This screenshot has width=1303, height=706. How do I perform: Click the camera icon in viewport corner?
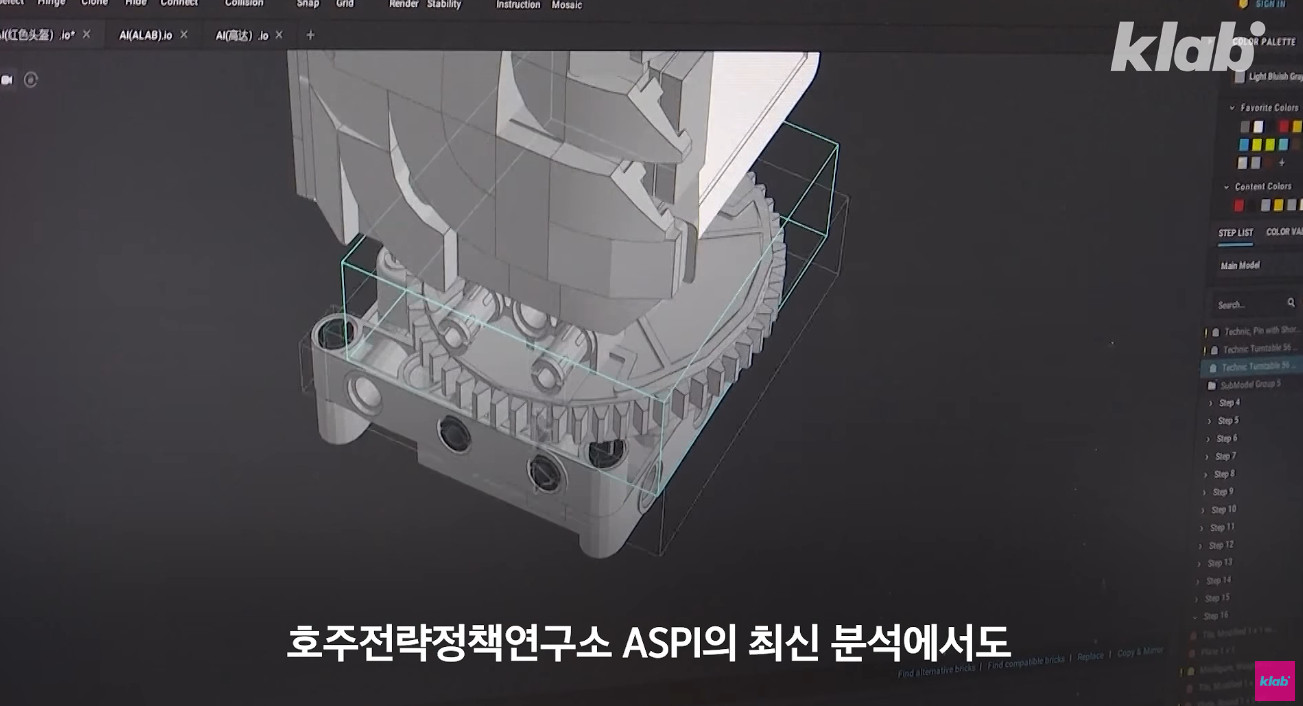point(6,80)
